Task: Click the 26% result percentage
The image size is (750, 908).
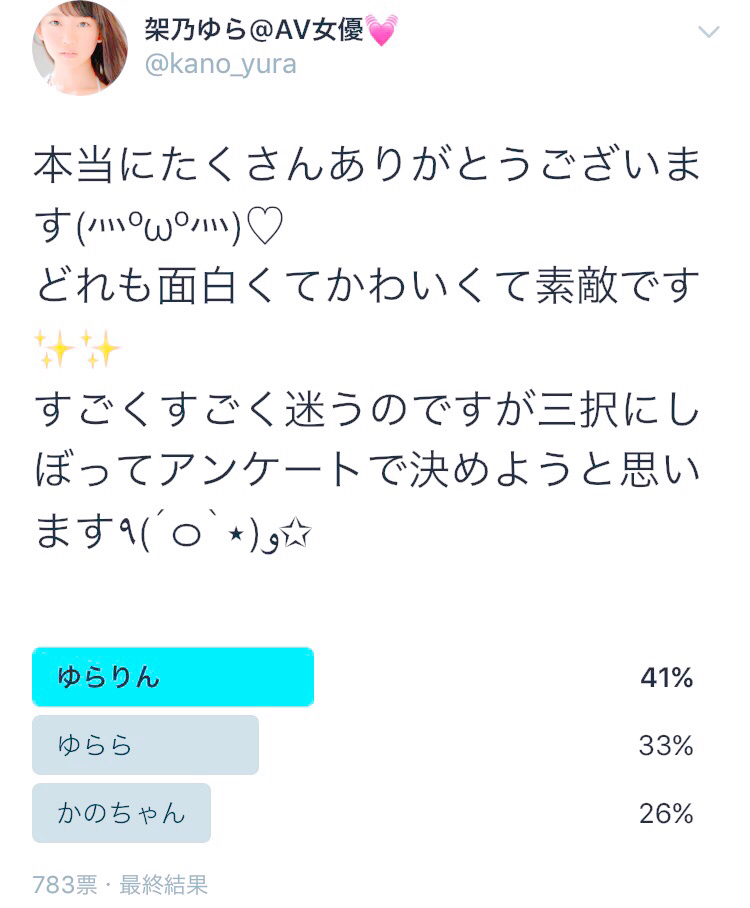Action: [x=666, y=814]
